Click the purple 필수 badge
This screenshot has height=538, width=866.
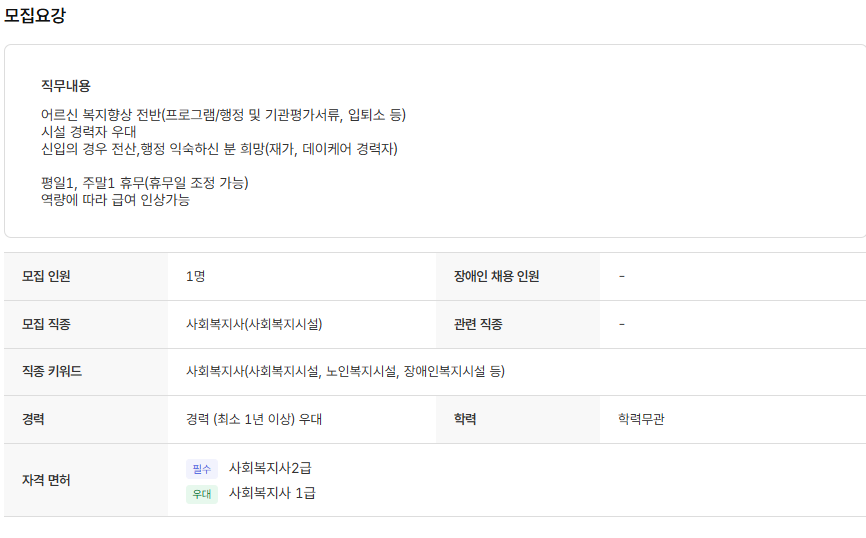point(201,468)
